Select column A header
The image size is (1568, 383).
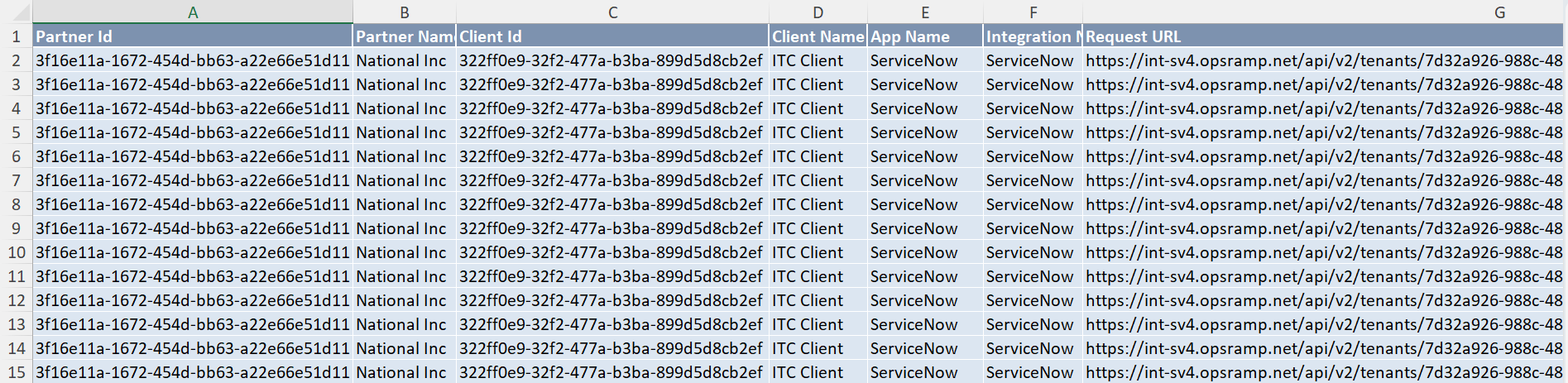pos(193,12)
